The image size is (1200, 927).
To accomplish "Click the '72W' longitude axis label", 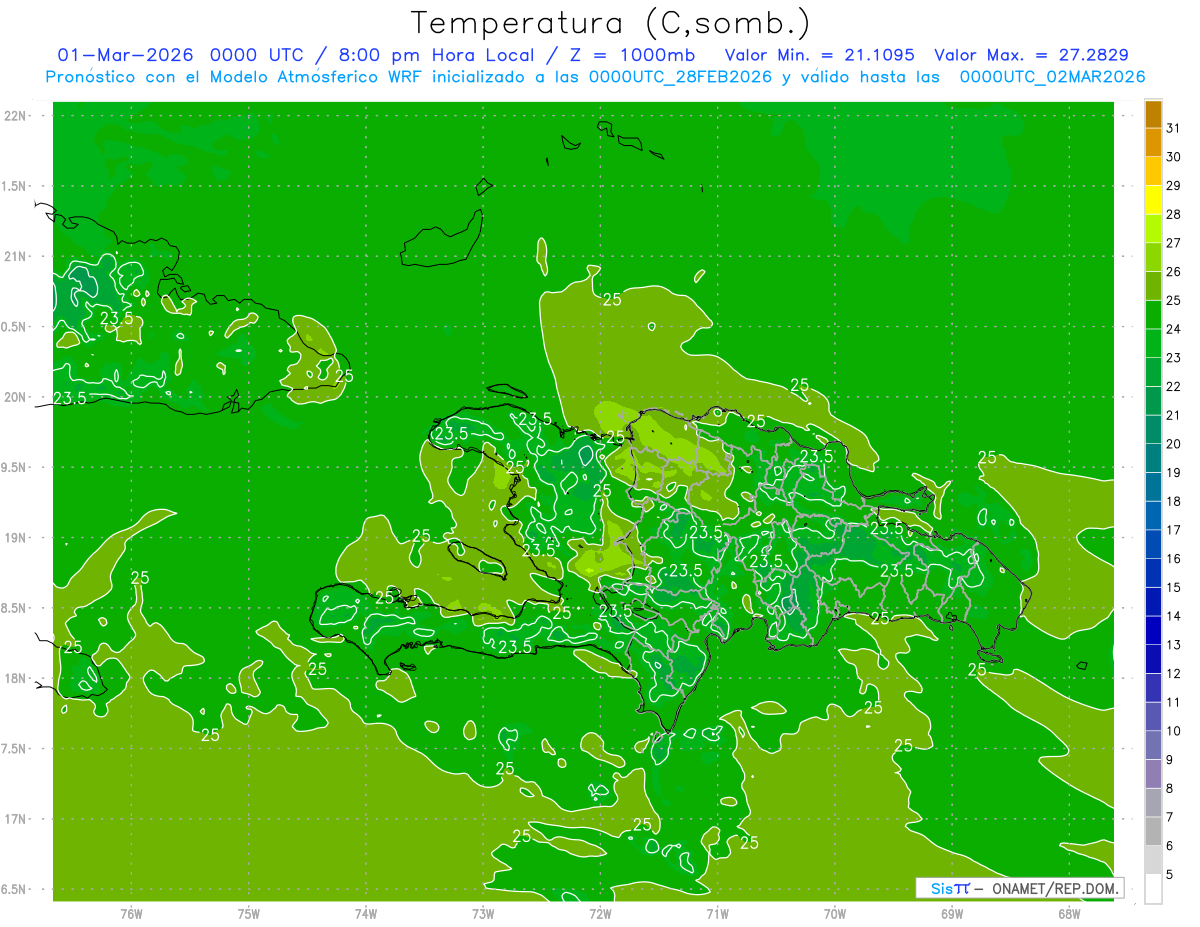I will point(600,913).
